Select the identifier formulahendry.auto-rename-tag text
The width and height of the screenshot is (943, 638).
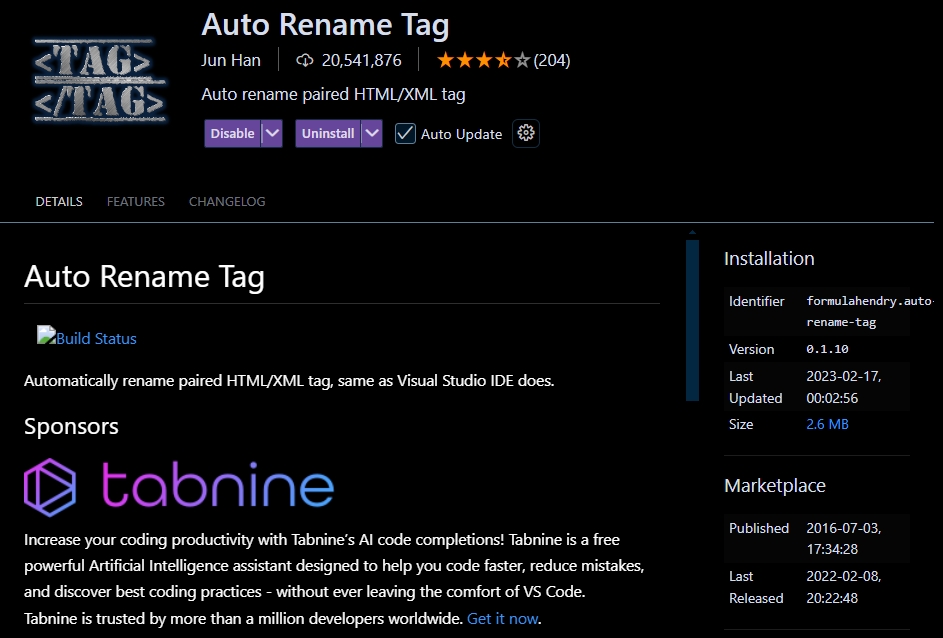[x=868, y=311]
